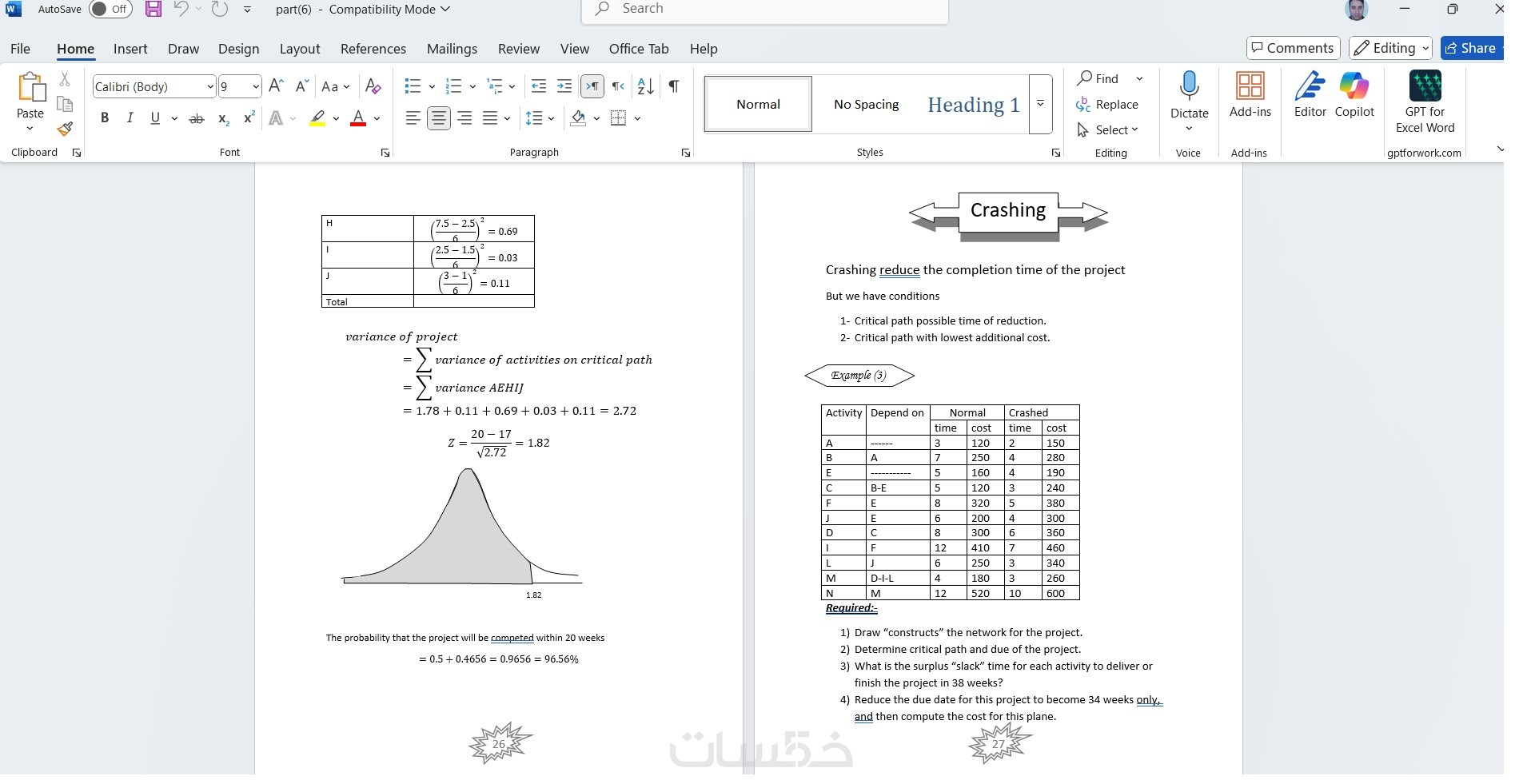
Task: Collapse the ribbon with the chevron
Action: point(1500,149)
